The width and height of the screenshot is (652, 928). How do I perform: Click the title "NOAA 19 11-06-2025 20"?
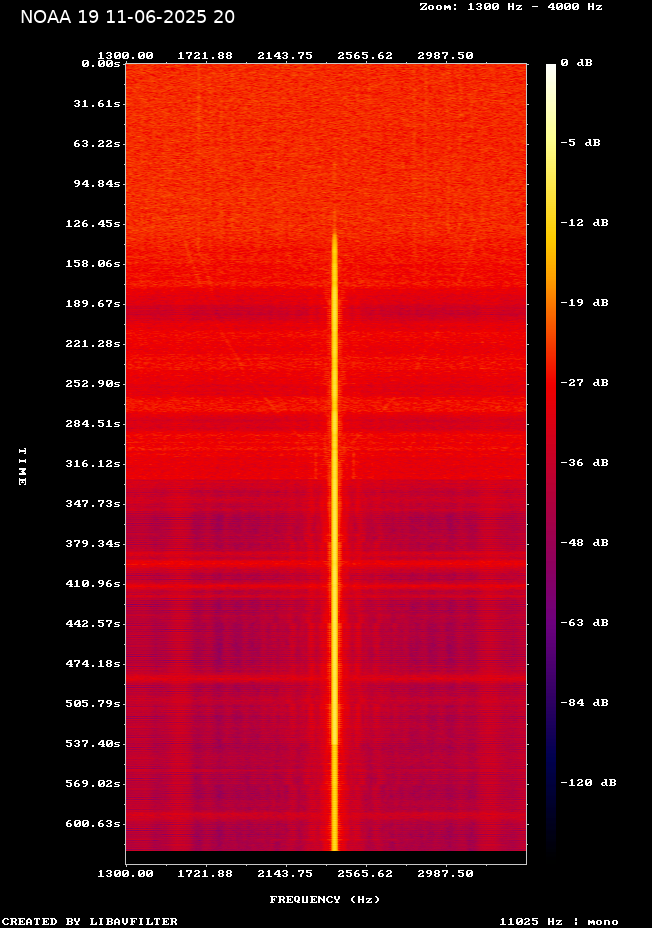click(128, 17)
